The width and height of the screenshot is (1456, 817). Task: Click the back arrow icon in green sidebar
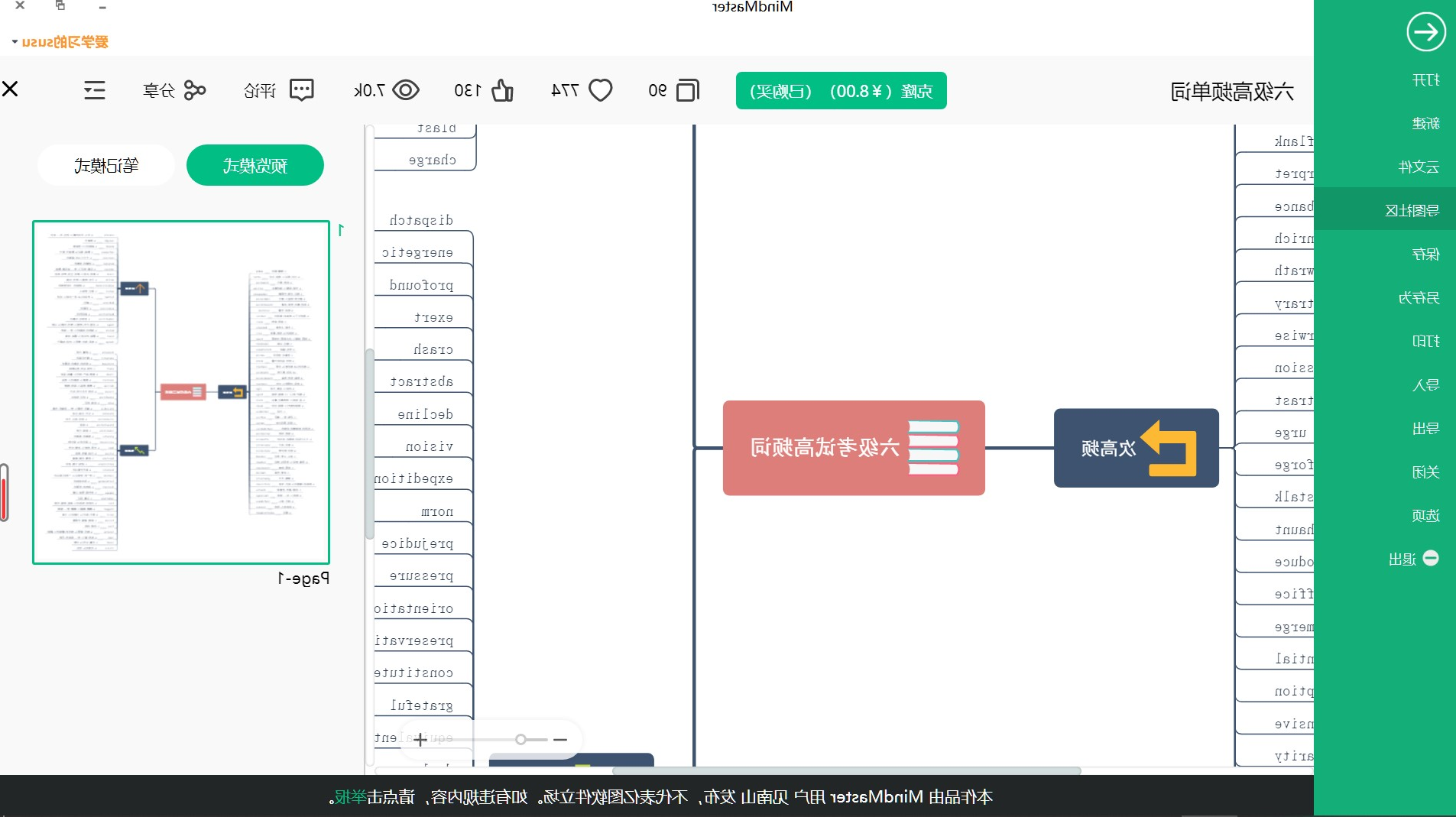coord(1425,32)
